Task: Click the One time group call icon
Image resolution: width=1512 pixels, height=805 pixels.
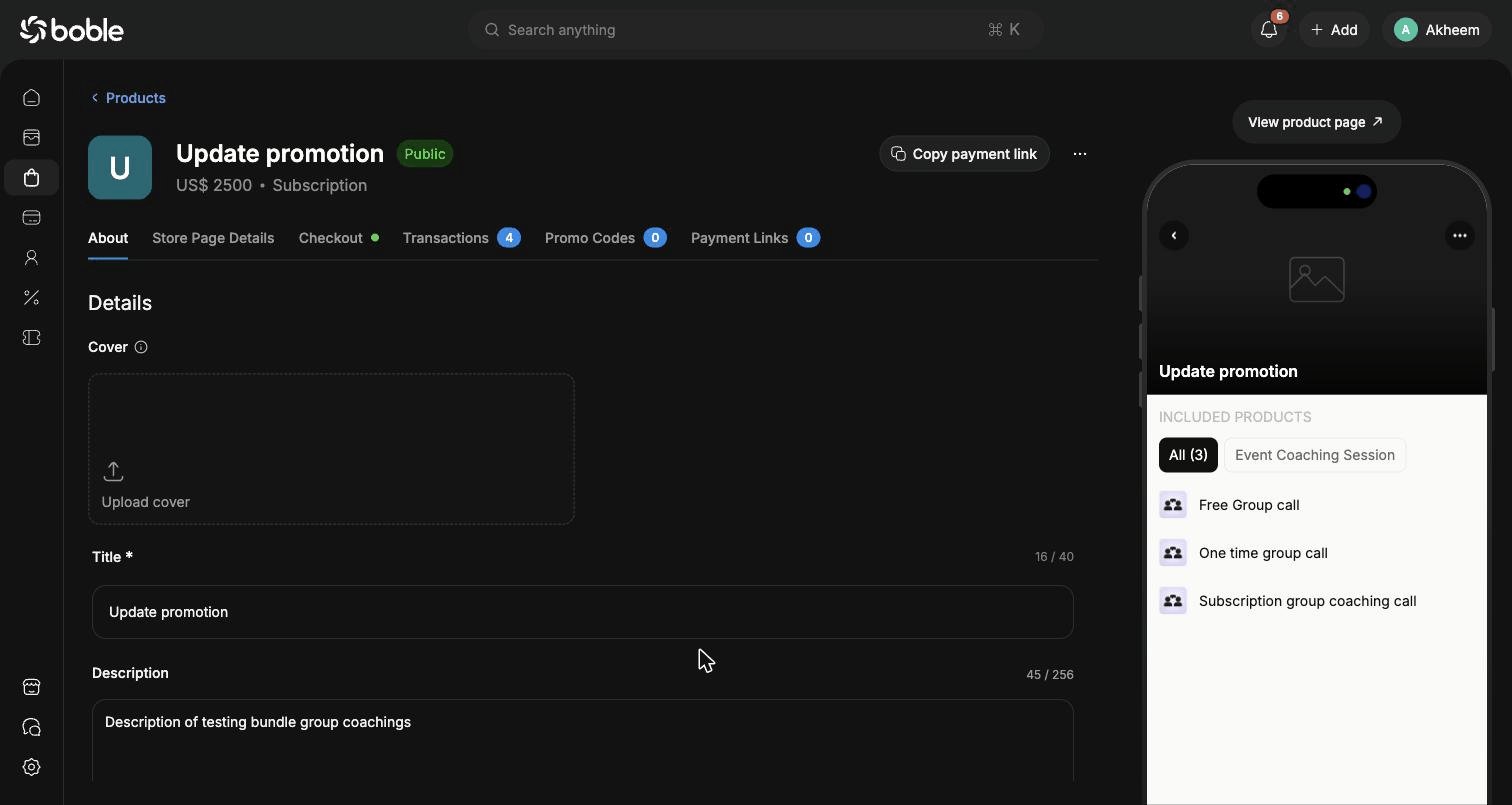Action: 1173,553
